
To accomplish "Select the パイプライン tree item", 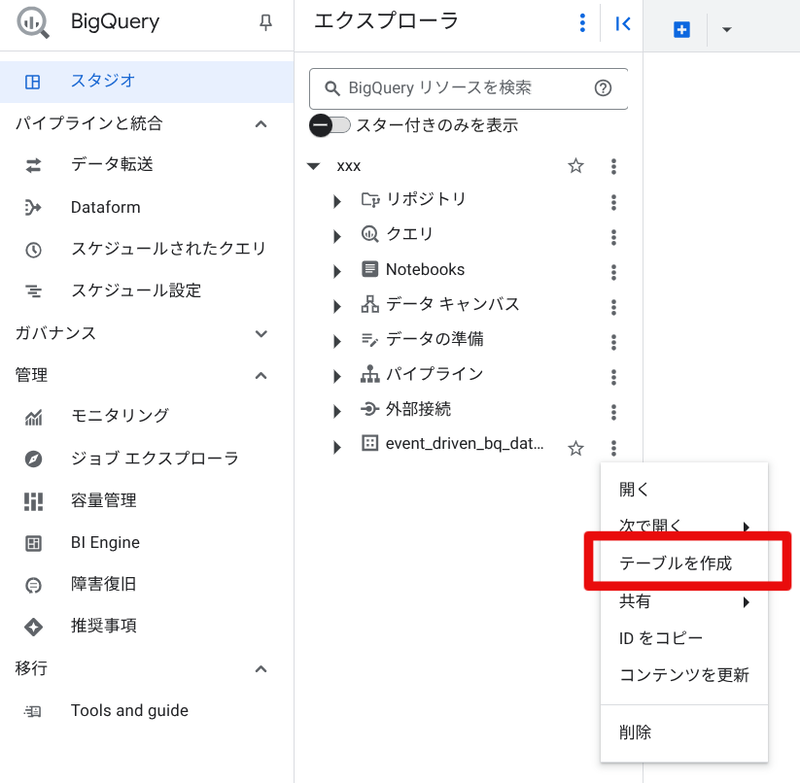I will (x=434, y=374).
